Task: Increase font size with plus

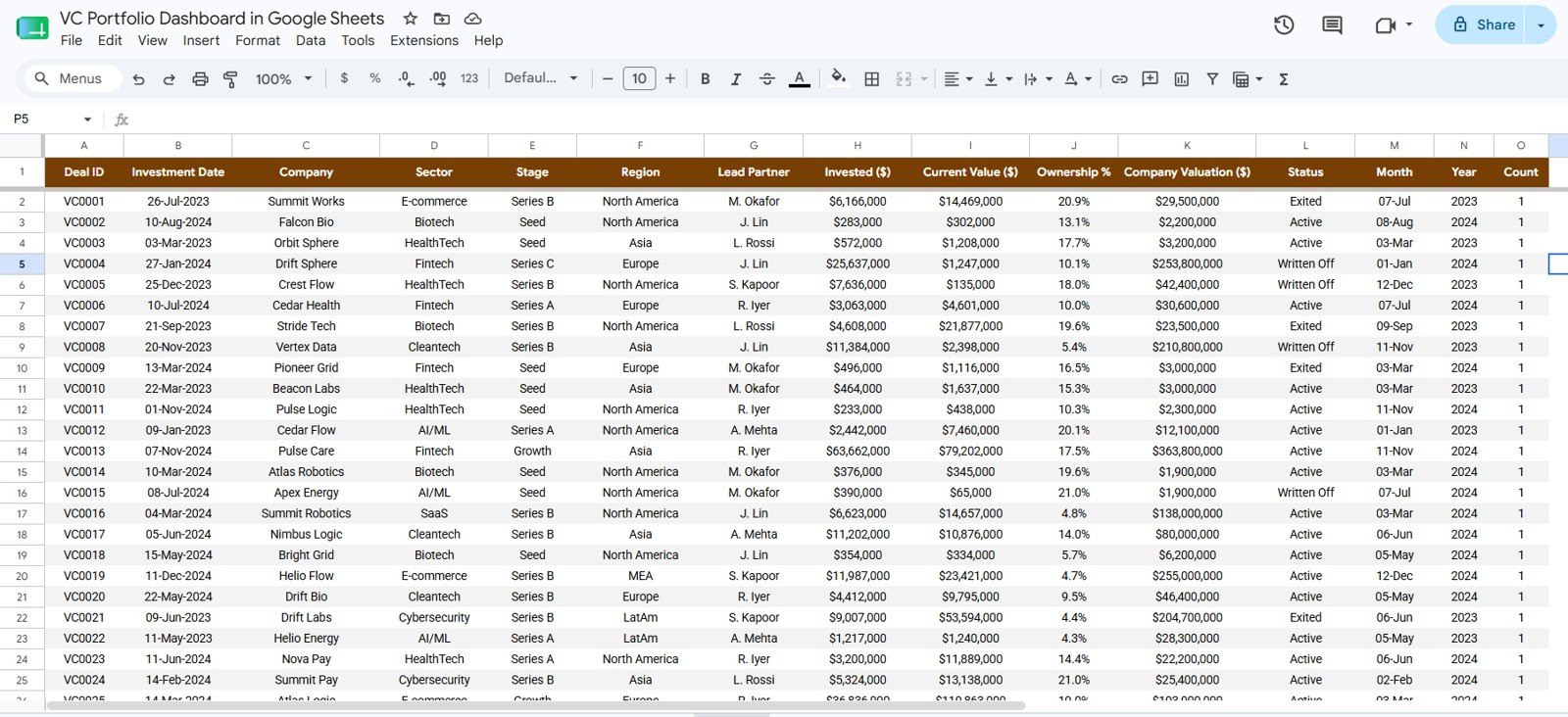Action: [x=670, y=79]
